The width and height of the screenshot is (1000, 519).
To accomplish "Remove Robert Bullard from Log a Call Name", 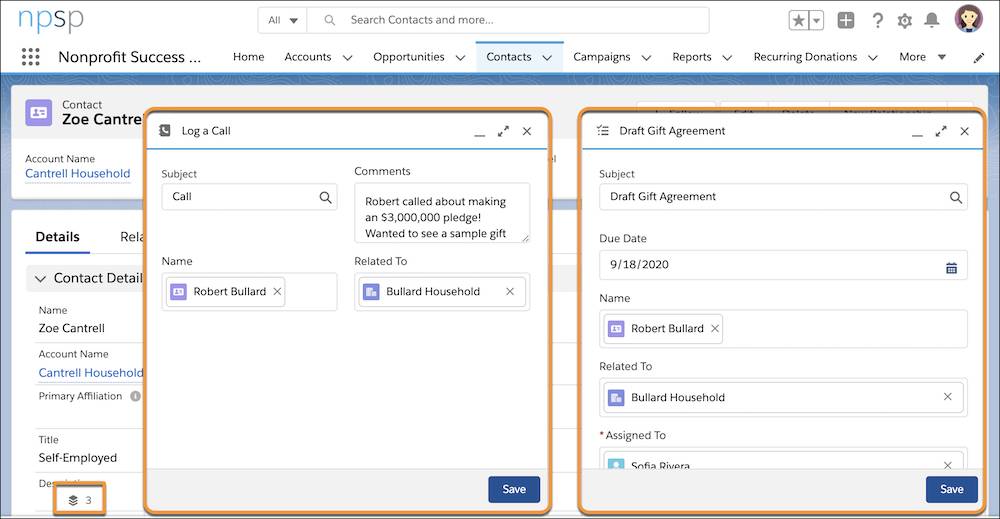I will pos(277,291).
